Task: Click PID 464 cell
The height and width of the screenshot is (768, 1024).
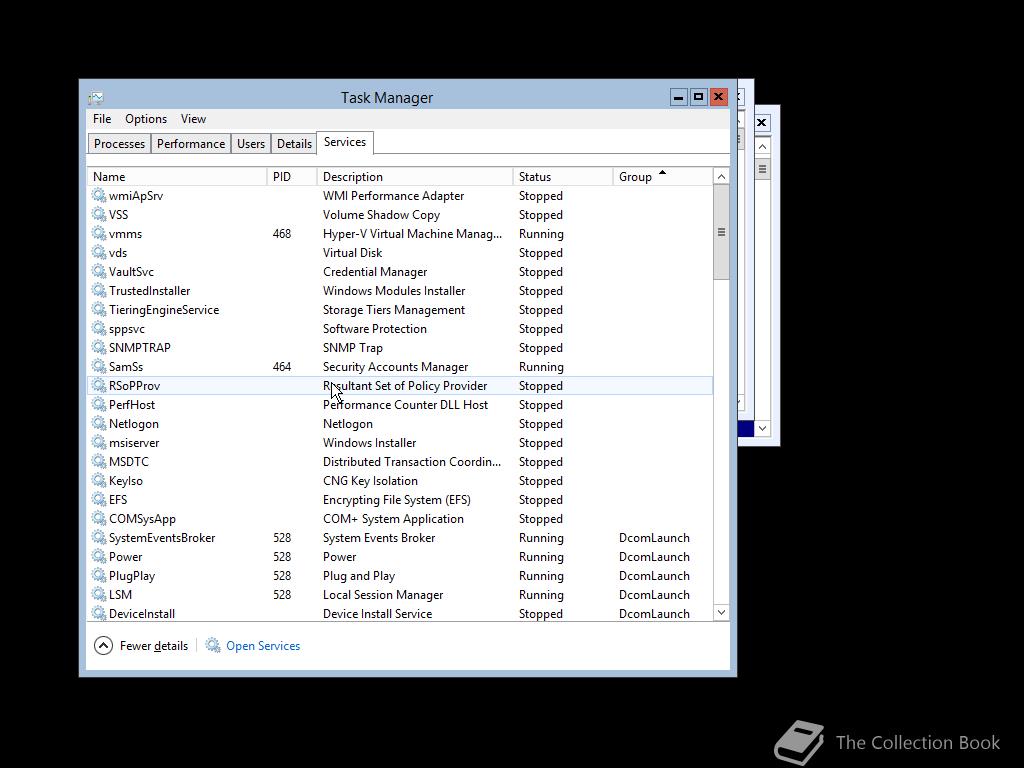Action: click(282, 367)
